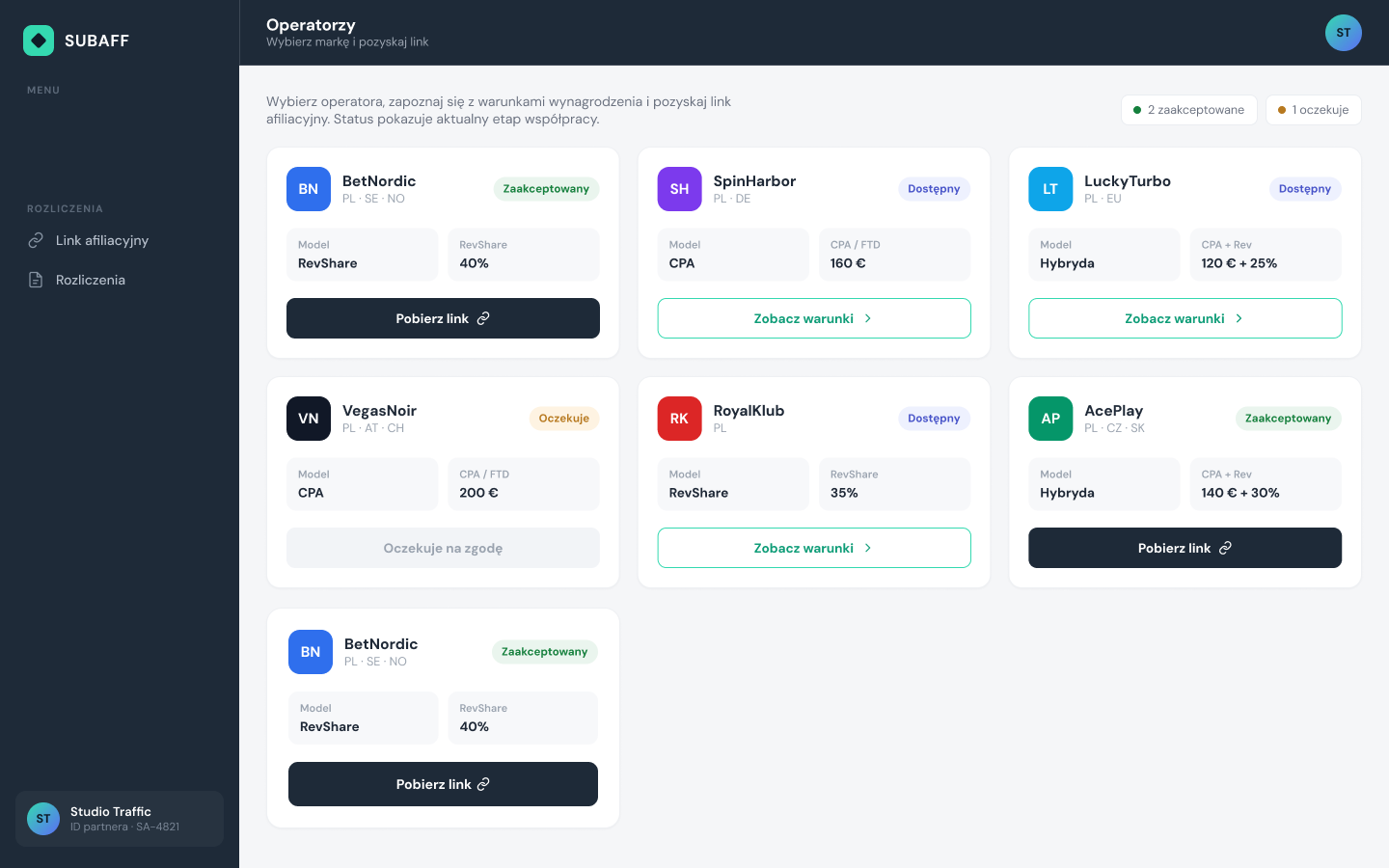The width and height of the screenshot is (1389, 868).
Task: Get the AcePlay link with Pobierz link
Action: coord(1185,548)
